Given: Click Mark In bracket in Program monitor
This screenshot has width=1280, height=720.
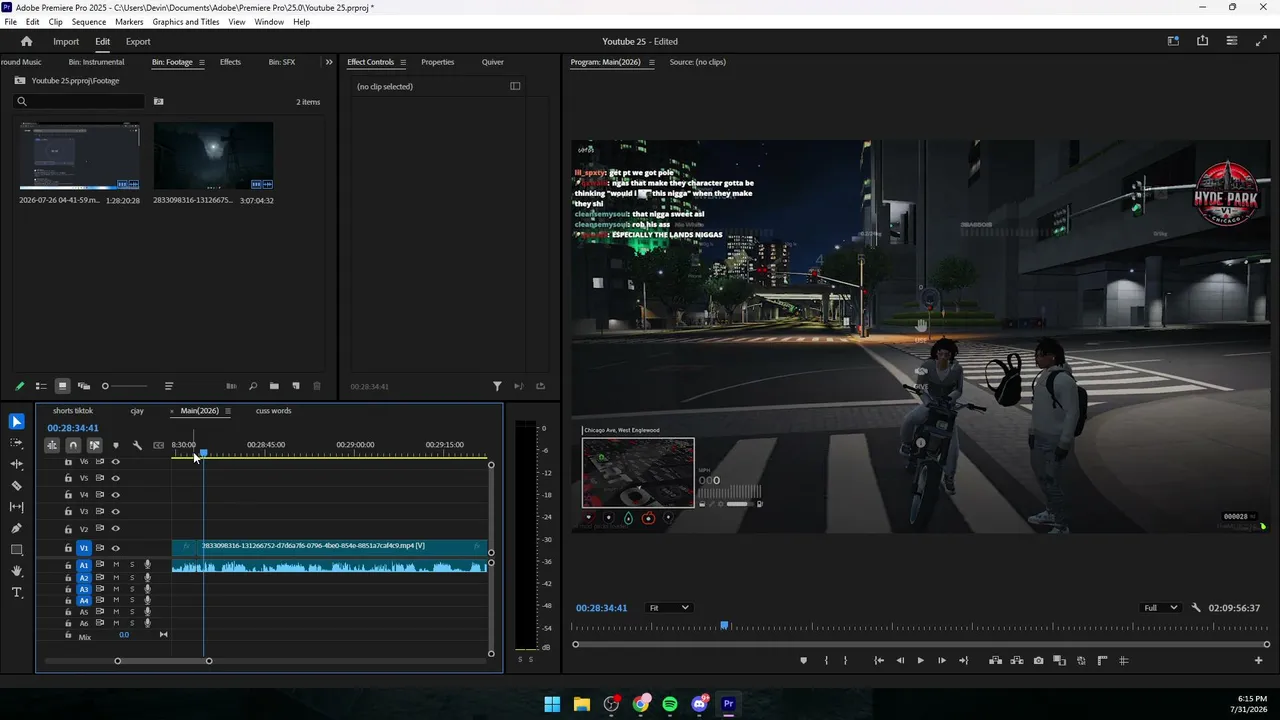Looking at the screenshot, I should (826, 660).
